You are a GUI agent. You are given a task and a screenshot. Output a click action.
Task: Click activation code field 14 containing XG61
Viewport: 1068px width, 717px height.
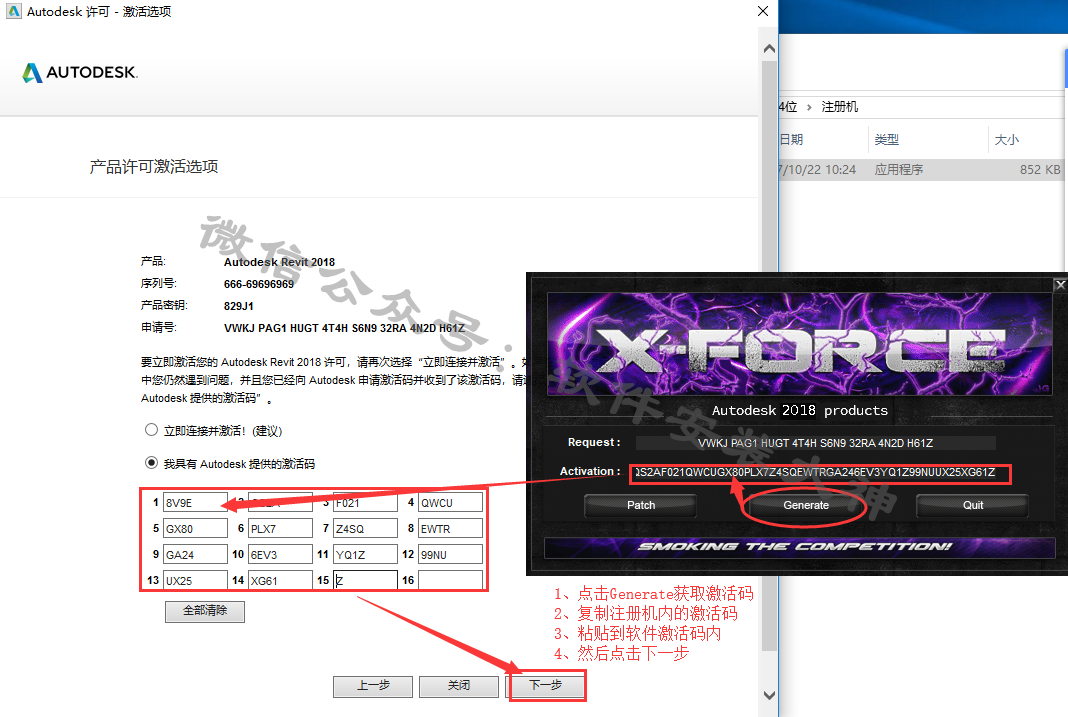click(x=280, y=580)
